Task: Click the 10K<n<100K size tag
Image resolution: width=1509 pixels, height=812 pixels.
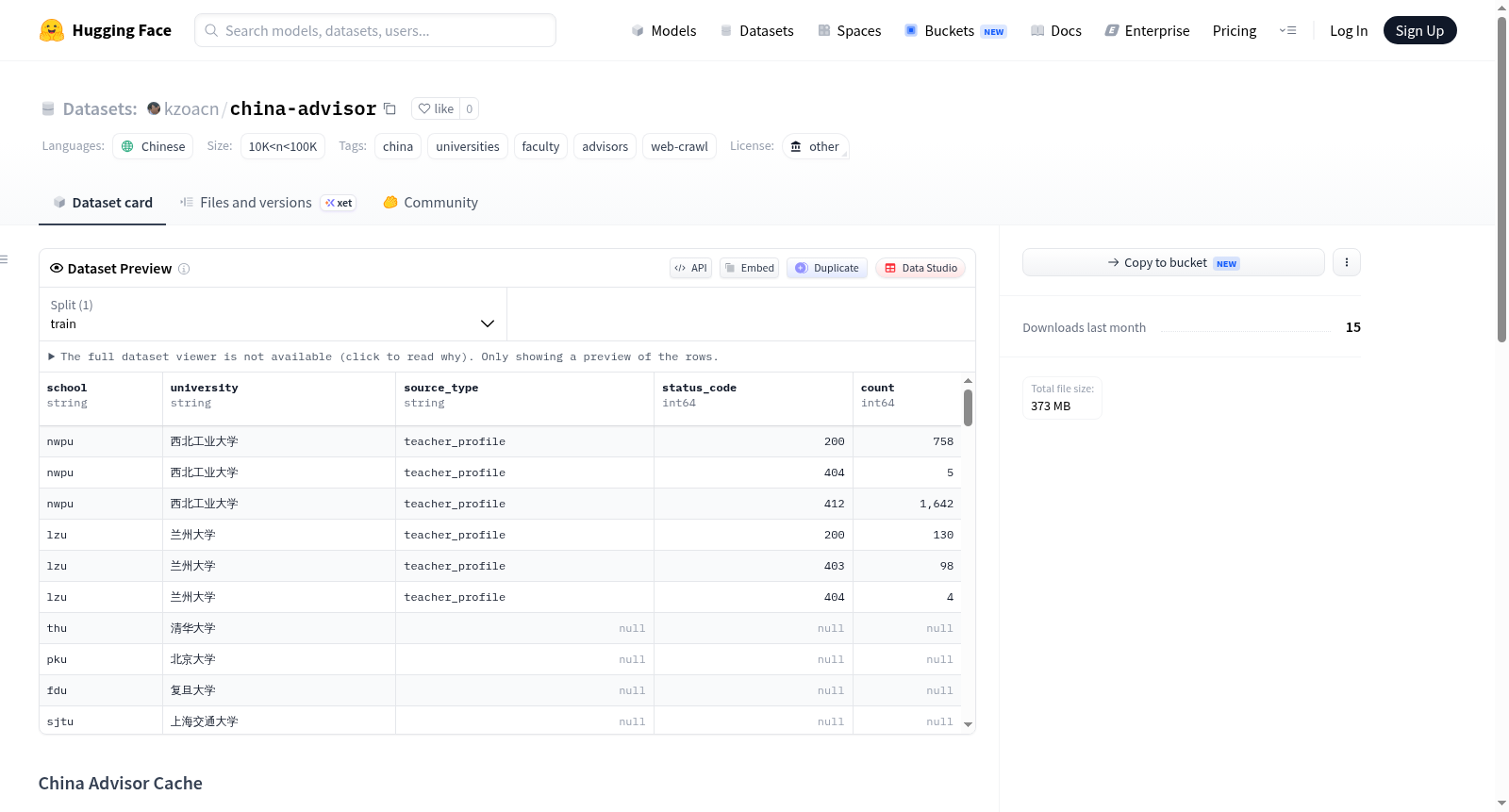Action: pyautogui.click(x=283, y=146)
